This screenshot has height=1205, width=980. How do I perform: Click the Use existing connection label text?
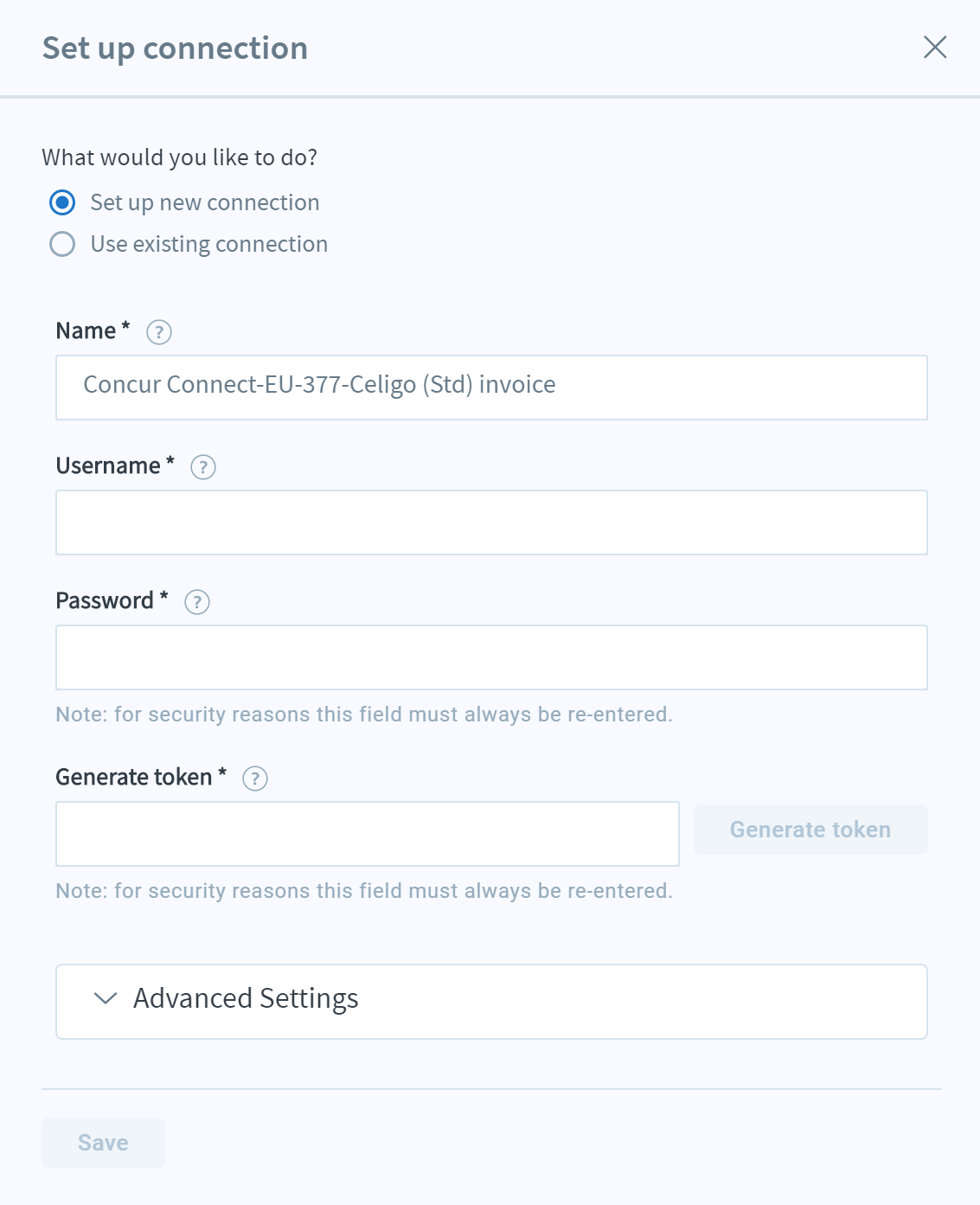pos(209,244)
